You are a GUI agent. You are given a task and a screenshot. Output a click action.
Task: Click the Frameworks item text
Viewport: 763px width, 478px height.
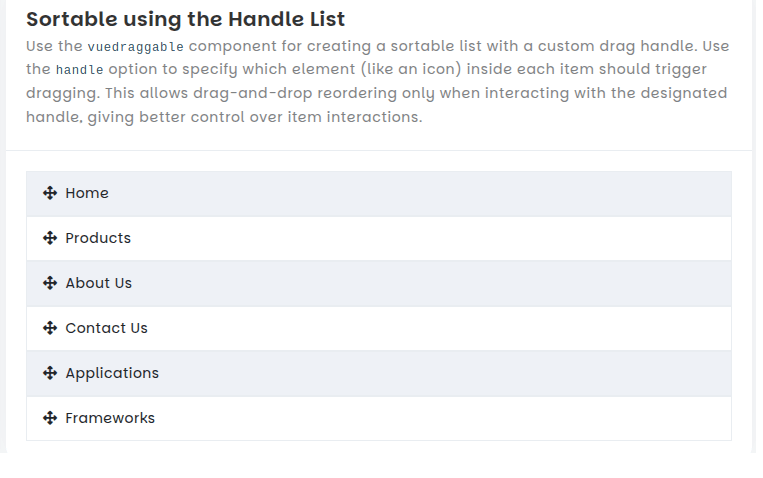[x=110, y=418]
